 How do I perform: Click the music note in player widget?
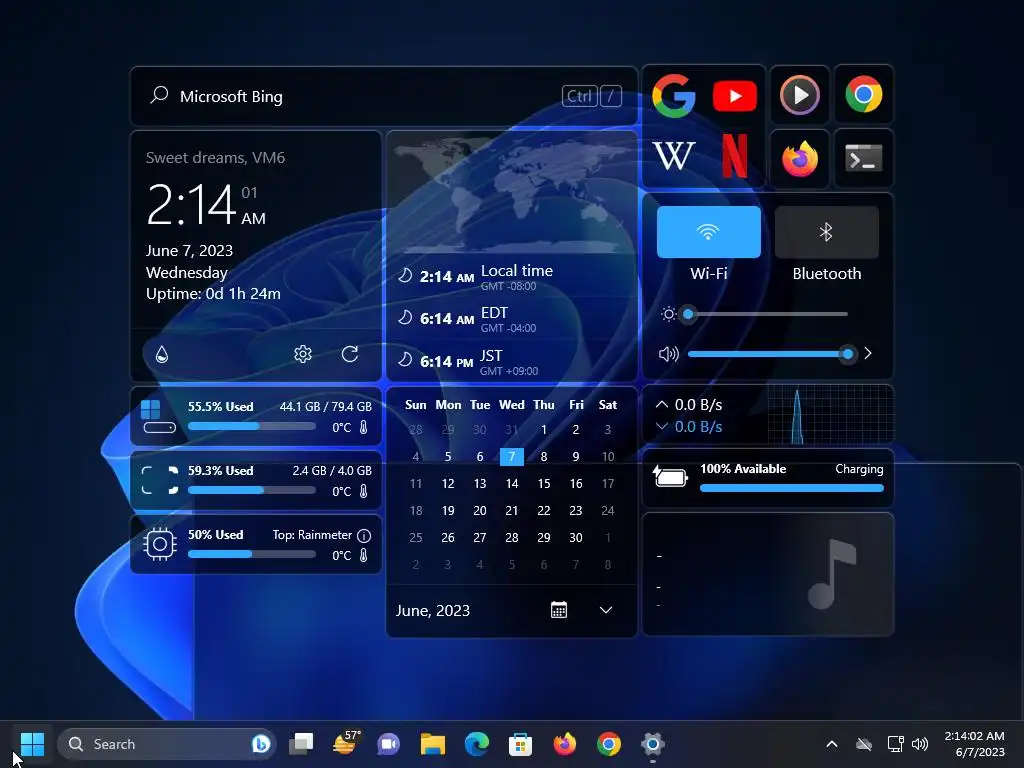(832, 574)
